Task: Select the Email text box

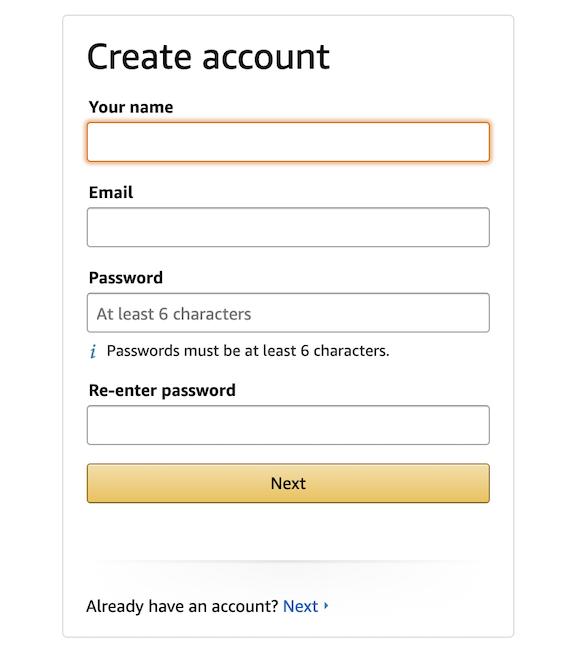Action: tap(288, 227)
